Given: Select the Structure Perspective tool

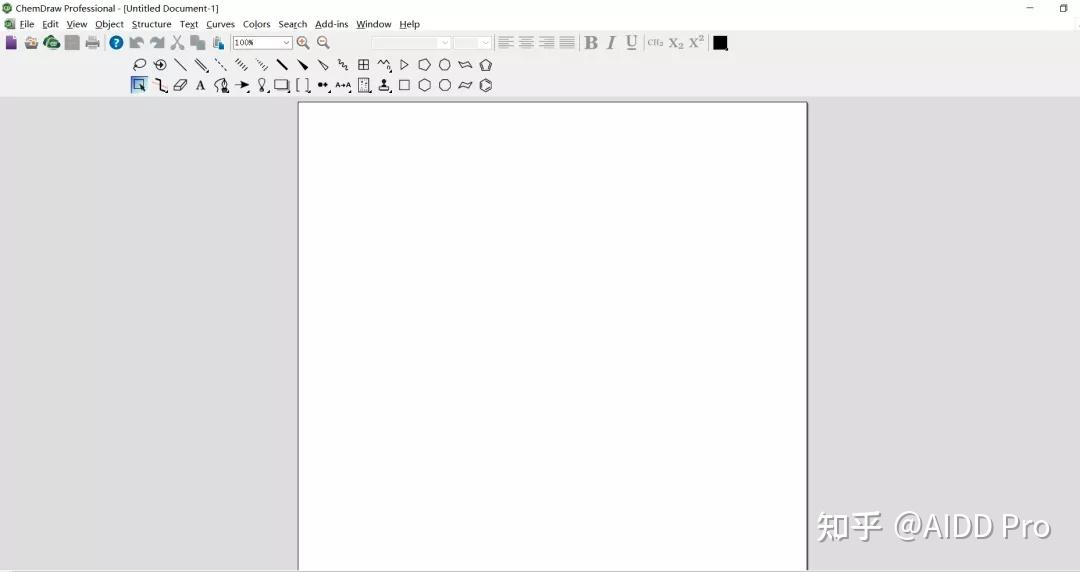Looking at the screenshot, I should [160, 65].
